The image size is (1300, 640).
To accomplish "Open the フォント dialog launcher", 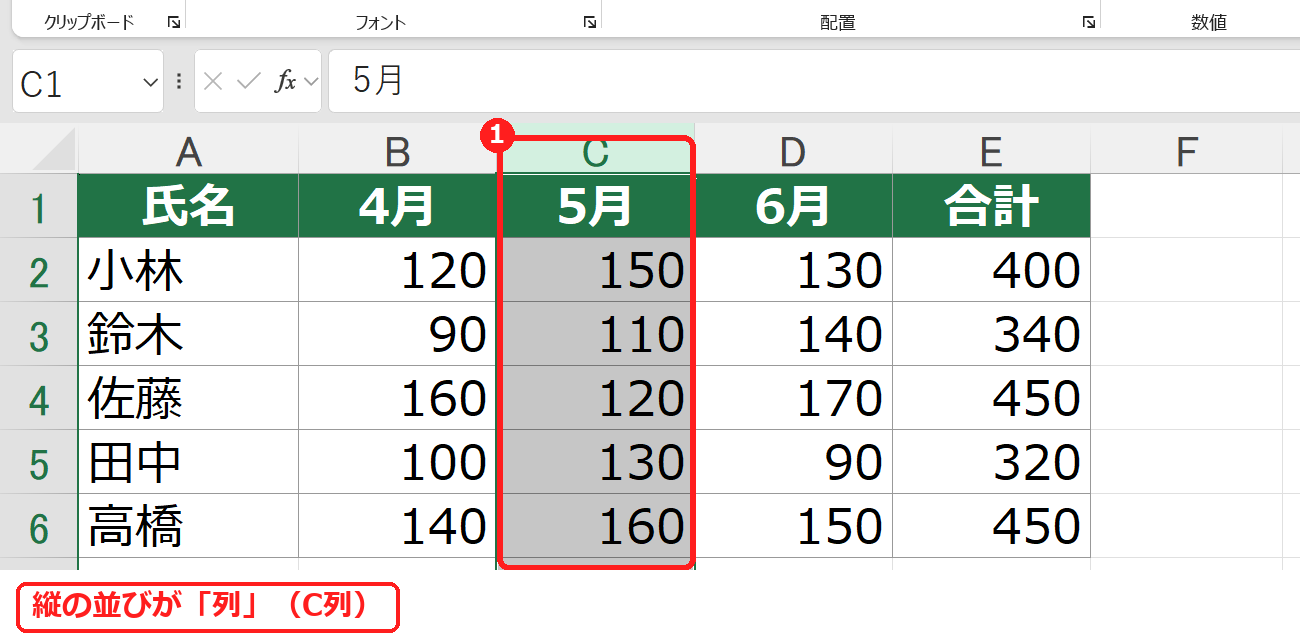I will click(590, 22).
